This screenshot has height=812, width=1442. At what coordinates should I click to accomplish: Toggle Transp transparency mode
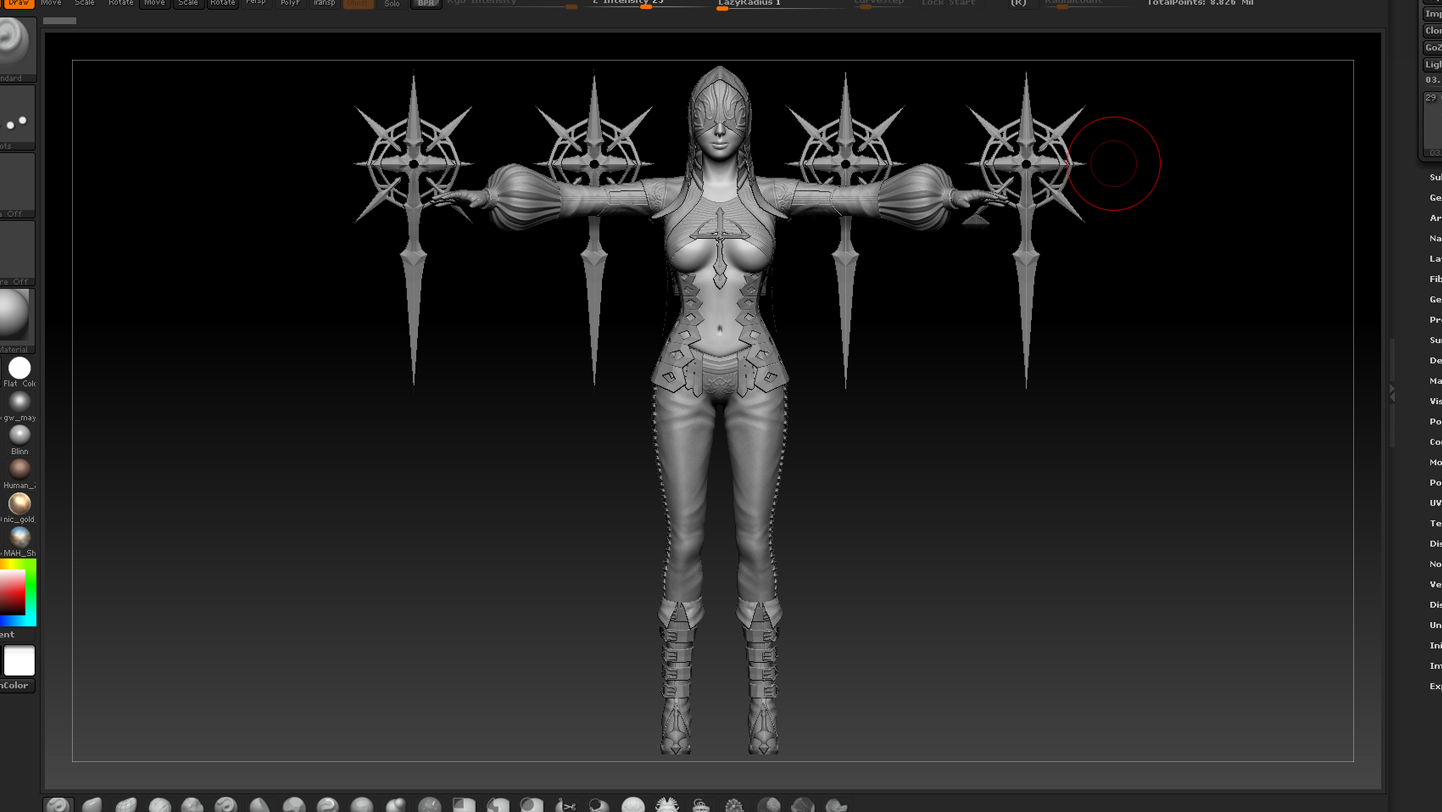(324, 3)
